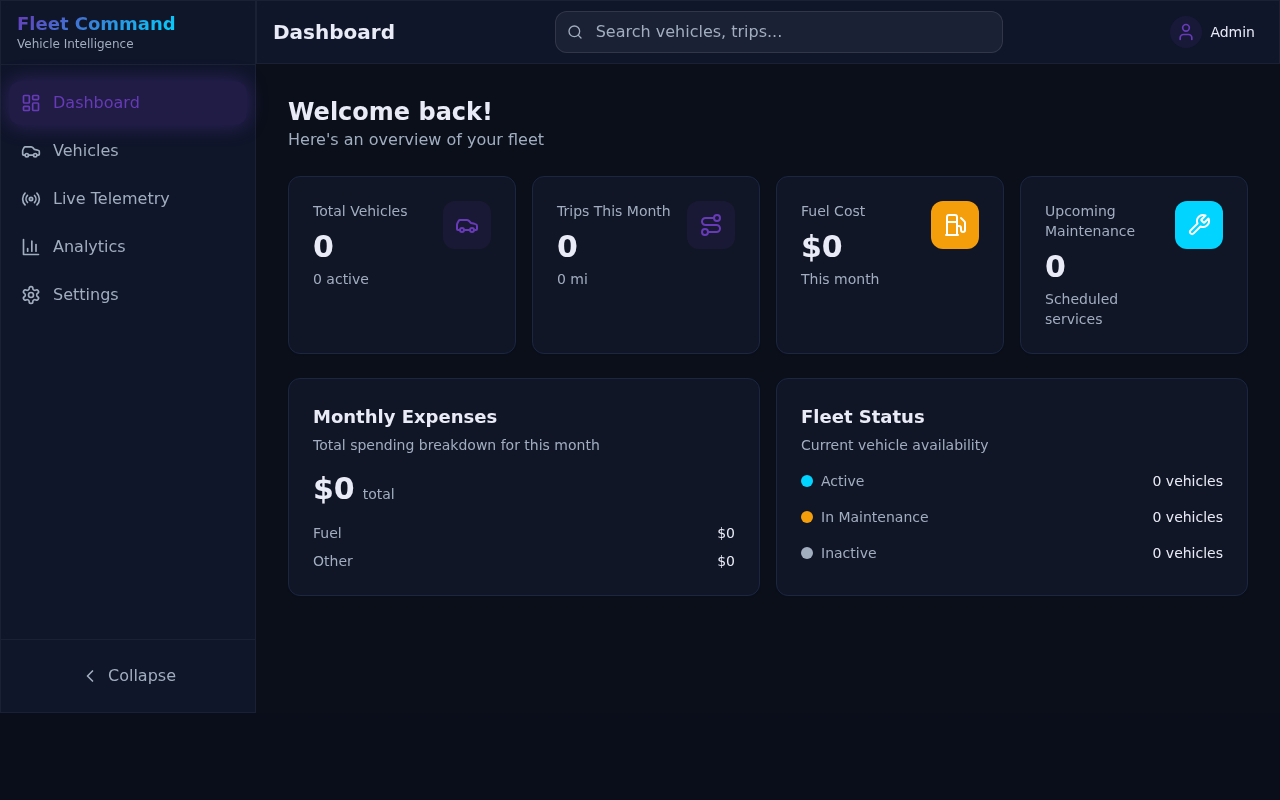Image resolution: width=1280 pixels, height=800 pixels.
Task: Click the car icon in Total Vehicles card
Action: pos(467,225)
